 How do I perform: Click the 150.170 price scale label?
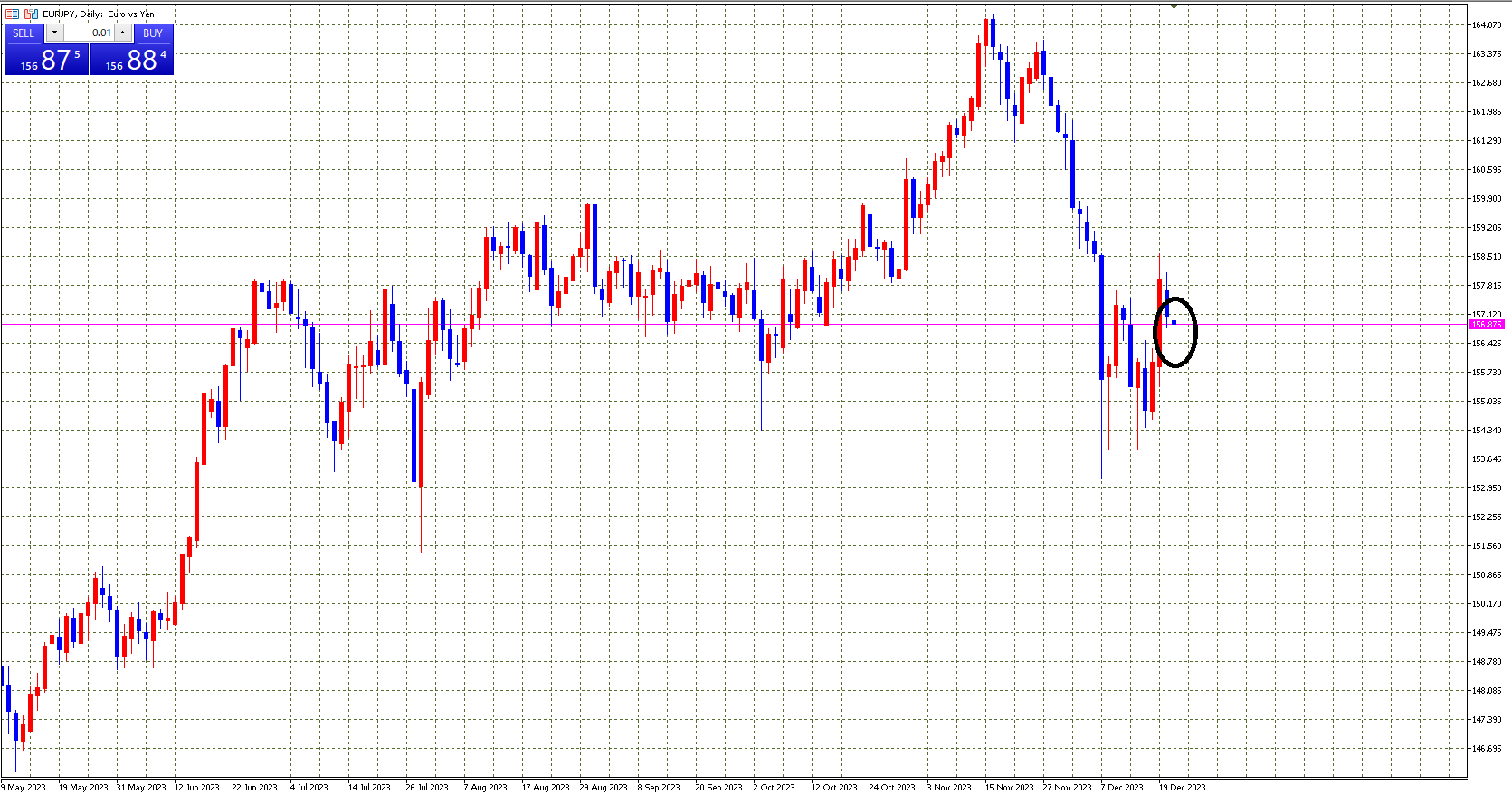(1486, 604)
